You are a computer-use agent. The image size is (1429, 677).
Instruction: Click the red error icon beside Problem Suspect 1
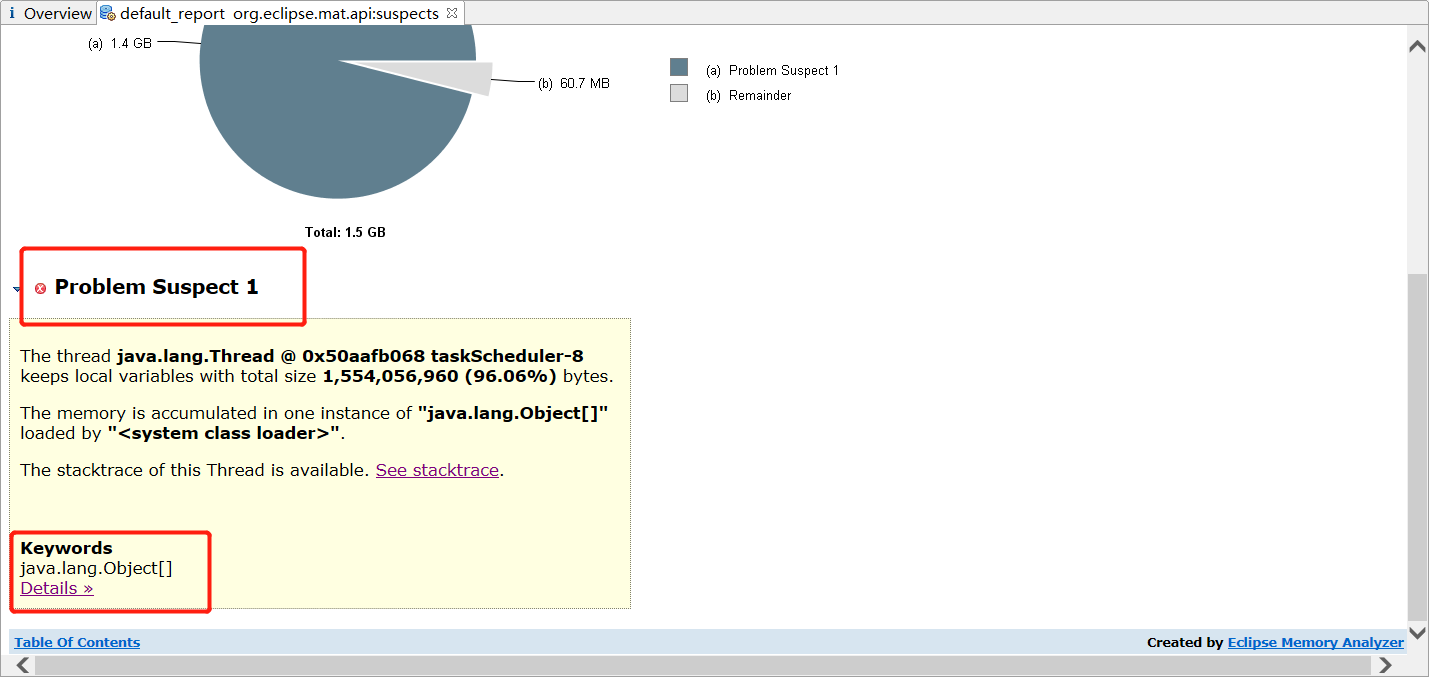[x=41, y=288]
